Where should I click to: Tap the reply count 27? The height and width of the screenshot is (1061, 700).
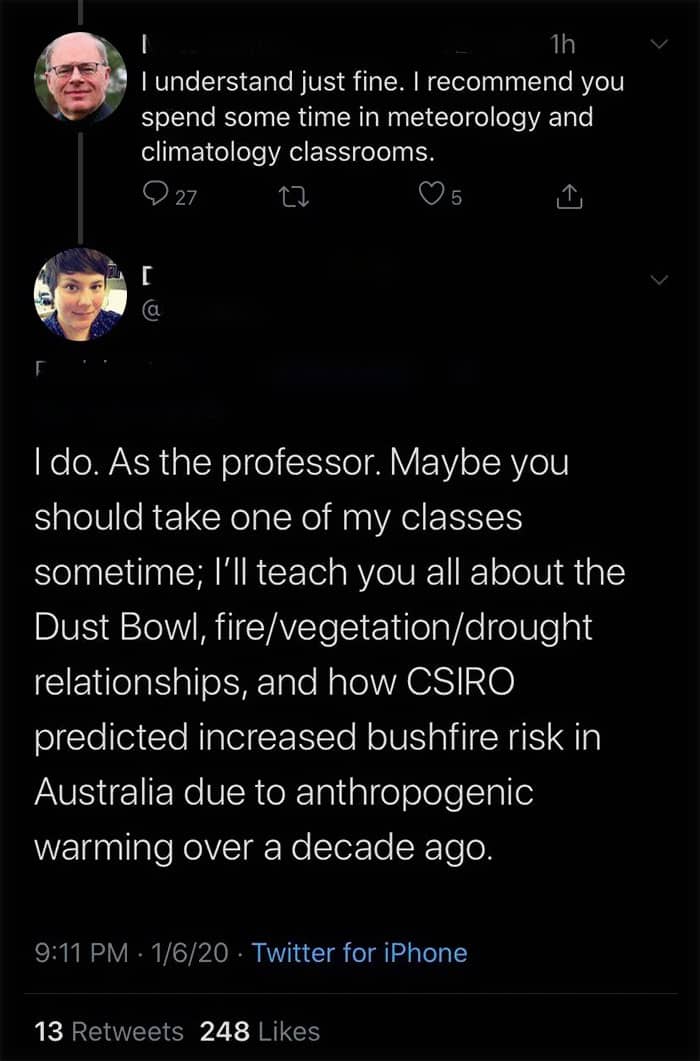185,198
